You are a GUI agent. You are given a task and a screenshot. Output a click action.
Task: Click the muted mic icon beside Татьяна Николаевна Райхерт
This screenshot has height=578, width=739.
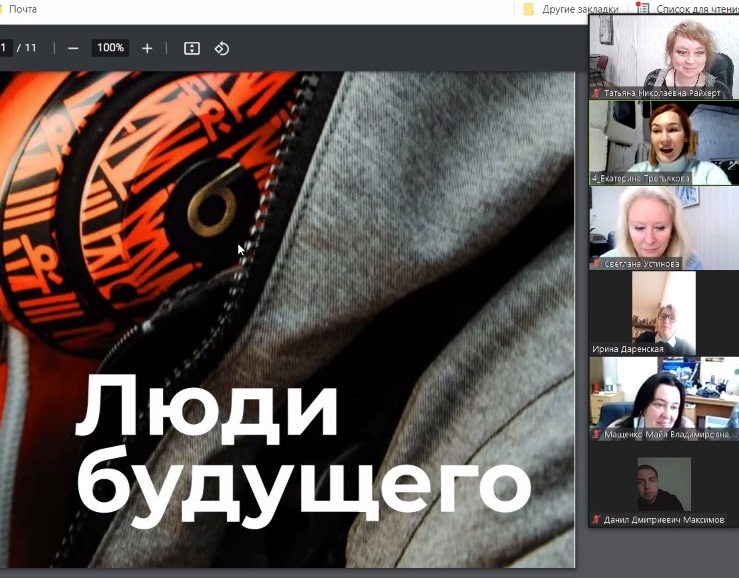[597, 91]
